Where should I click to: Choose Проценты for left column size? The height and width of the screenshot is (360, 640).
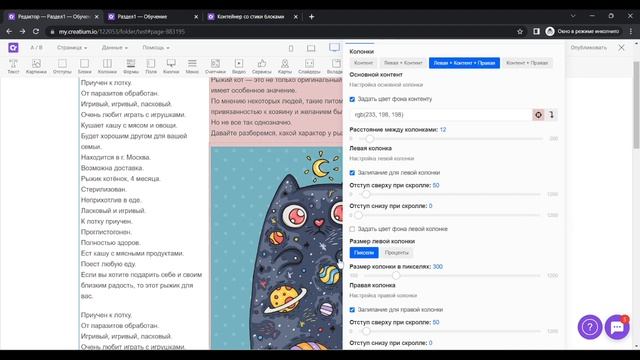coord(396,253)
